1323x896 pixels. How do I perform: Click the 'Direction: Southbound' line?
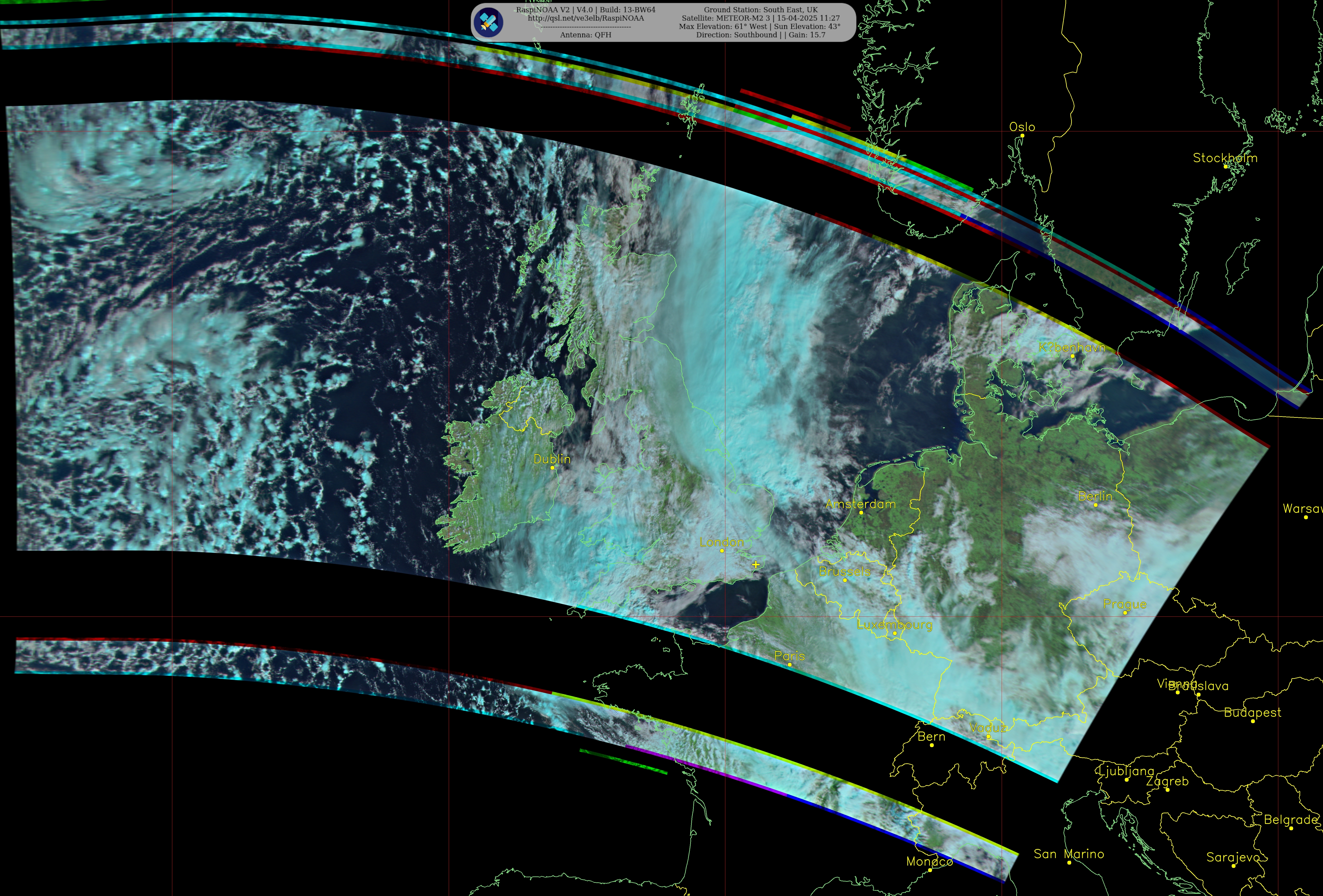pos(761,35)
